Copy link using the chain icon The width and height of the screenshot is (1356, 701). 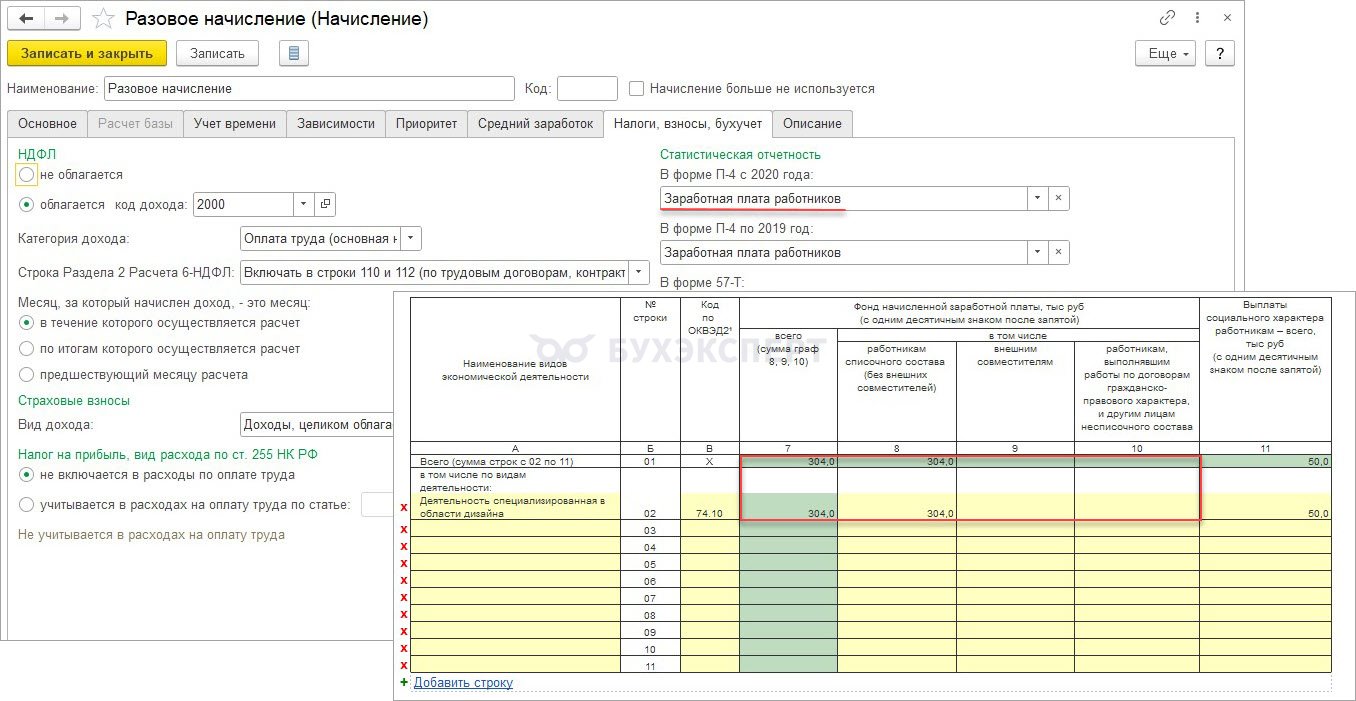1167,18
